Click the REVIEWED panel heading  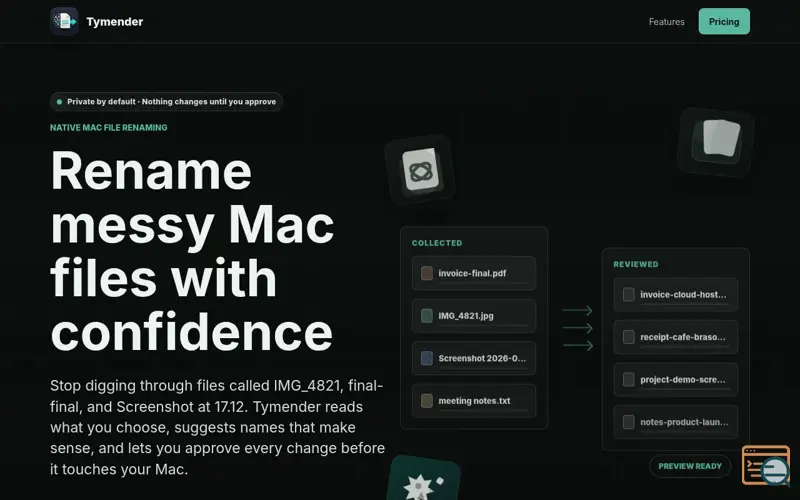(636, 264)
